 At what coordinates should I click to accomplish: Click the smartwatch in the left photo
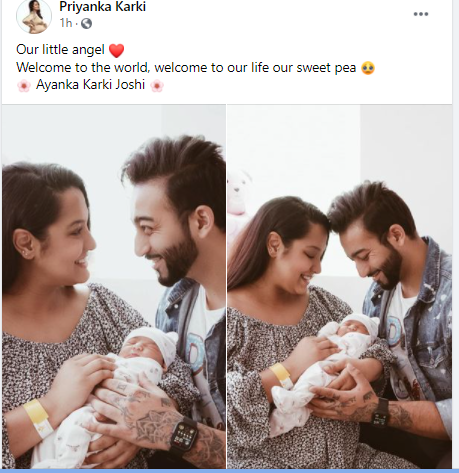coord(183,436)
